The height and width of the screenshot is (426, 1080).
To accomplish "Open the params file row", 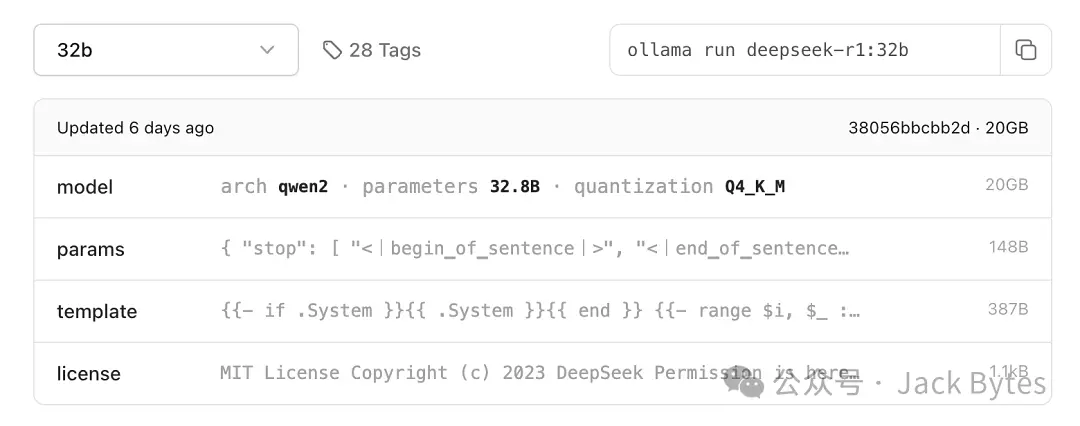I will tap(89, 249).
